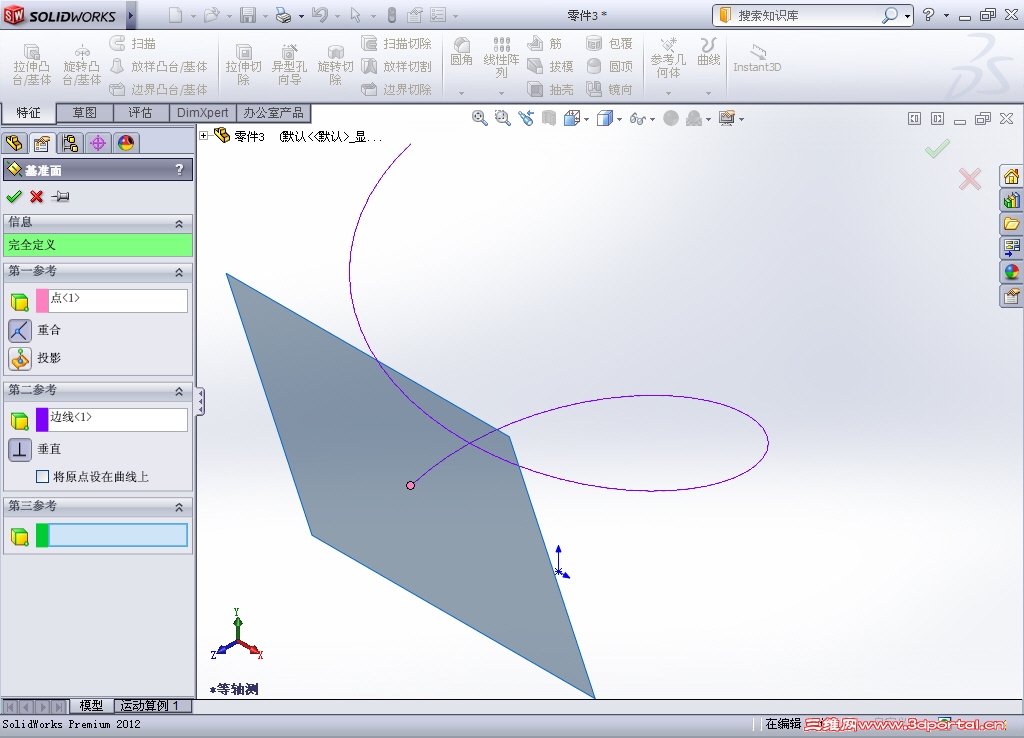
Task: Select the Wrap (包覆) tool
Action: 609,44
